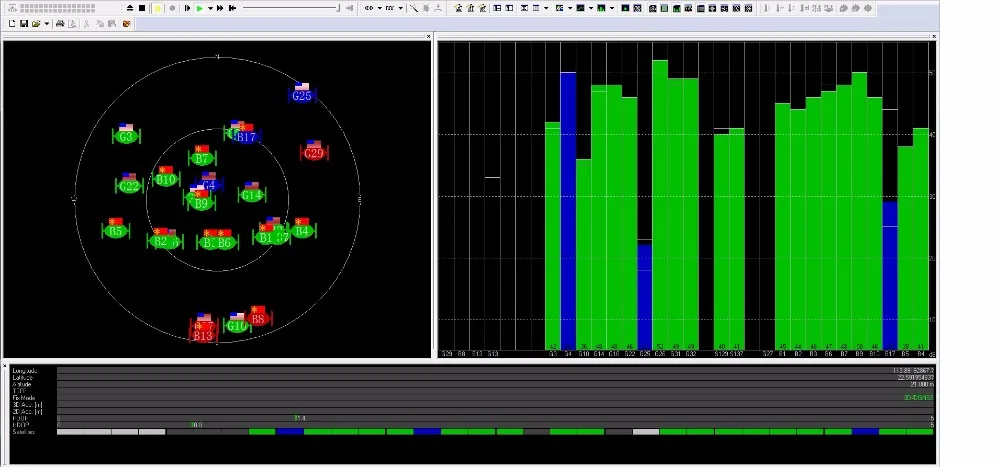The width and height of the screenshot is (1000, 467).
Task: Select red satellite B8 in sky view
Action: 258,318
